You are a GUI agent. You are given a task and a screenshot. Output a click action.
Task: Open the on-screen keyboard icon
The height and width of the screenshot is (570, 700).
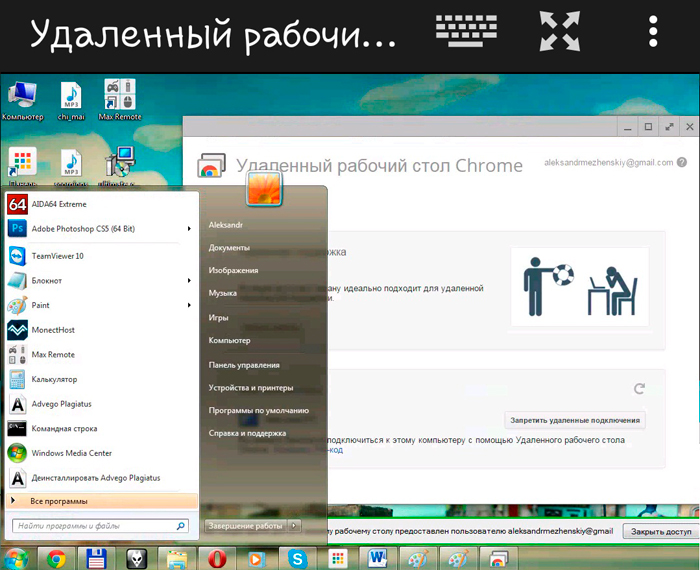point(466,31)
